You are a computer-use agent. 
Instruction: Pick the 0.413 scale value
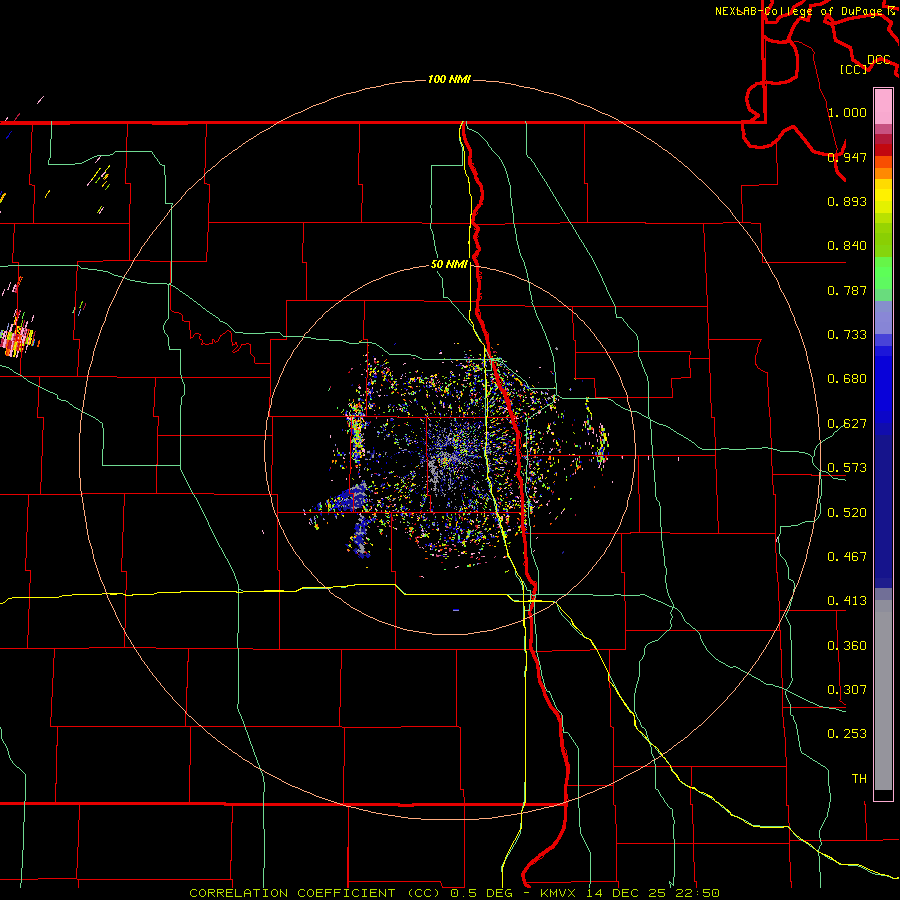point(847,601)
